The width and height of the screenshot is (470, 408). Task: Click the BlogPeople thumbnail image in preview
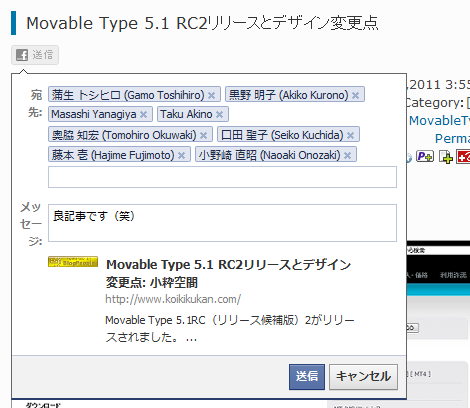pyautogui.click(x=73, y=262)
